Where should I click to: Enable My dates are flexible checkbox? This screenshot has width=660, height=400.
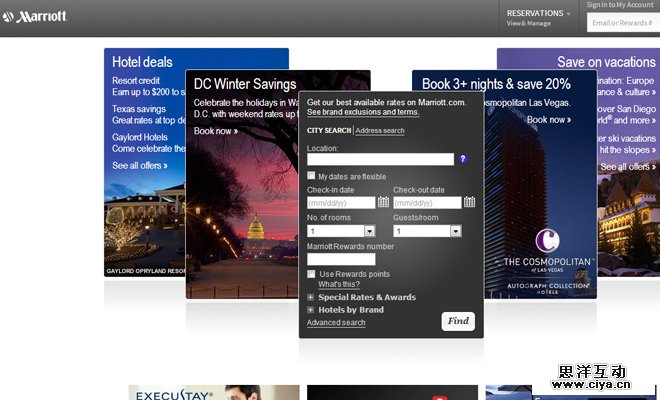[312, 175]
